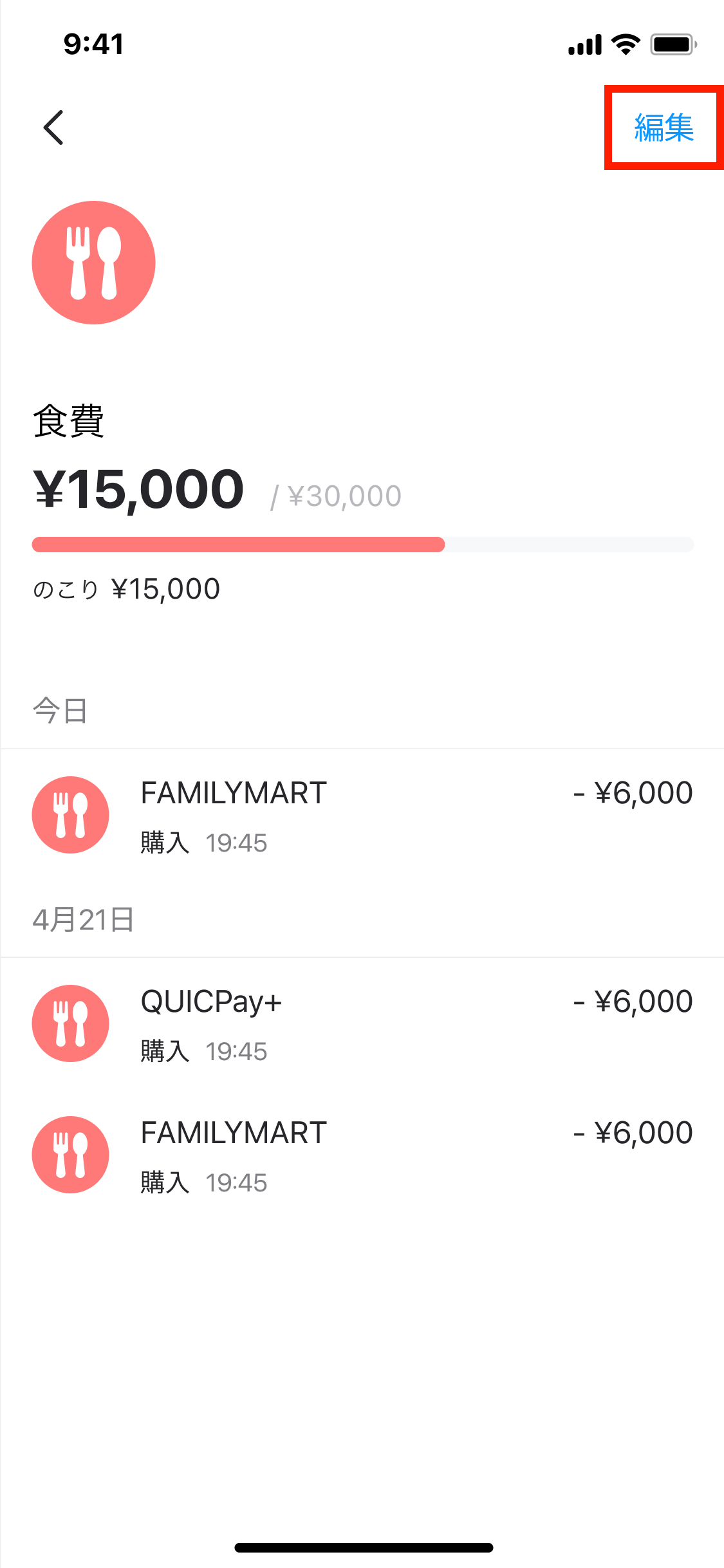Tap the red budget progress bar
The width and height of the screenshot is (724, 1568).
[x=238, y=545]
